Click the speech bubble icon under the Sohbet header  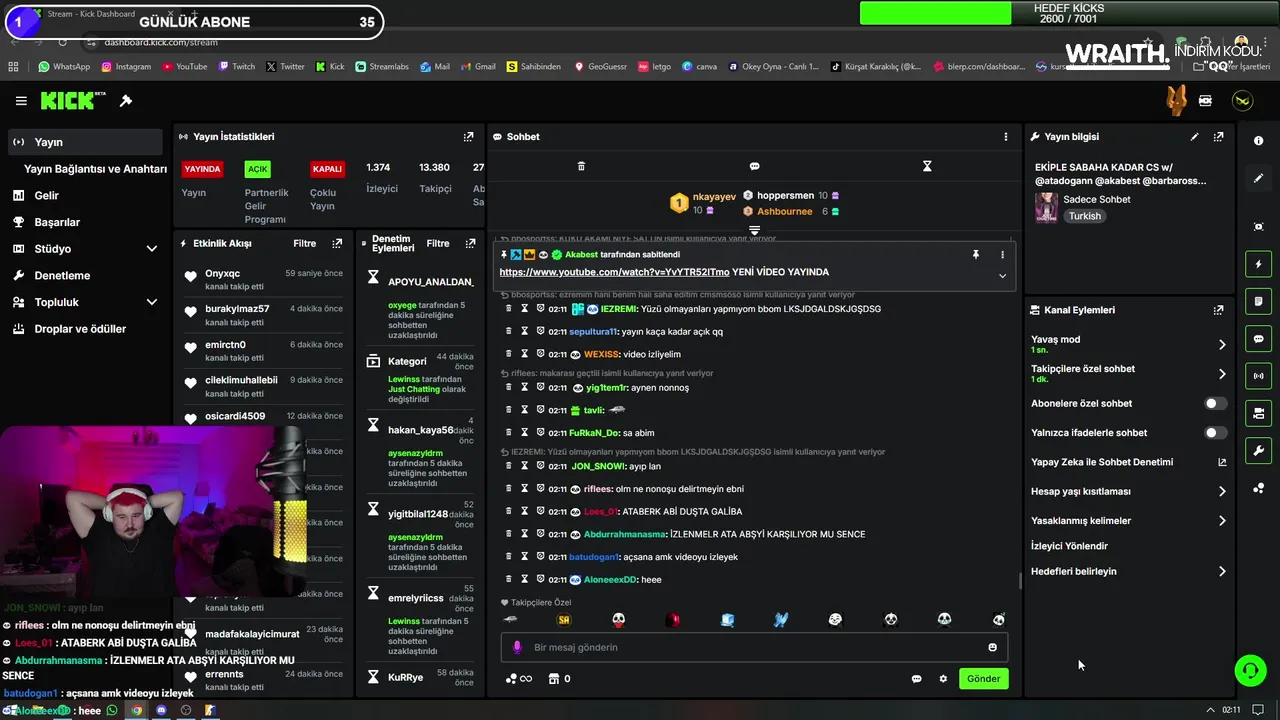(754, 166)
